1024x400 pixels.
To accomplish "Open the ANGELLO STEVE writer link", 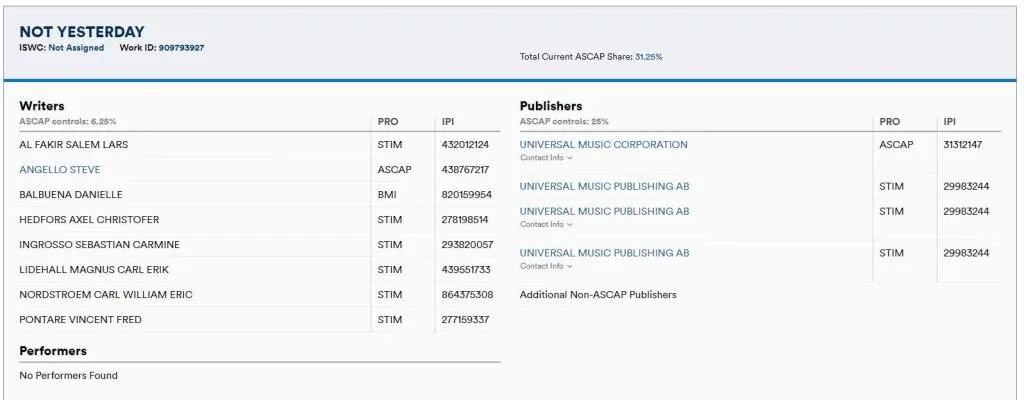I will pos(60,169).
